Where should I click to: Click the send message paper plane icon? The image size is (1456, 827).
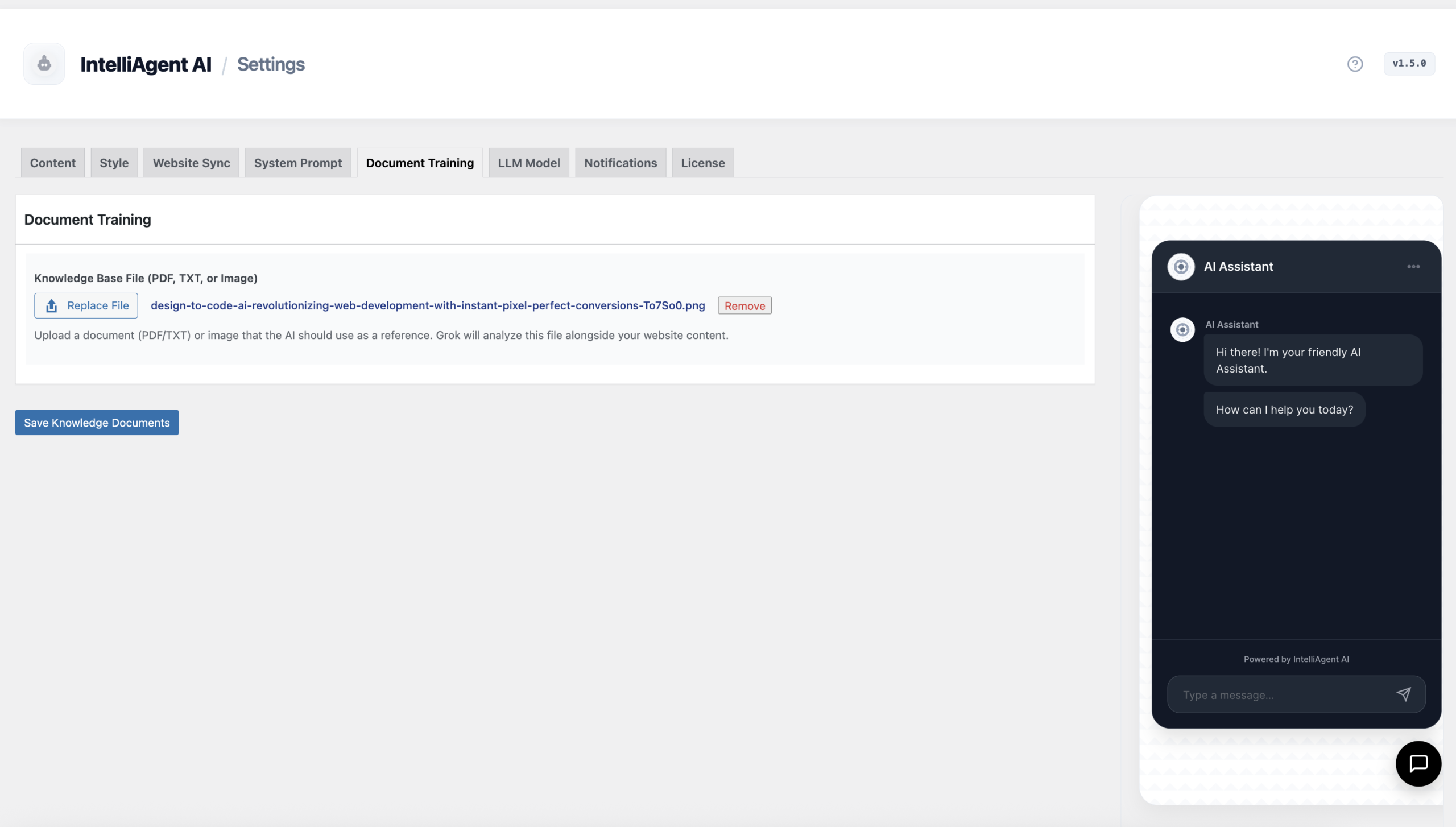point(1403,694)
